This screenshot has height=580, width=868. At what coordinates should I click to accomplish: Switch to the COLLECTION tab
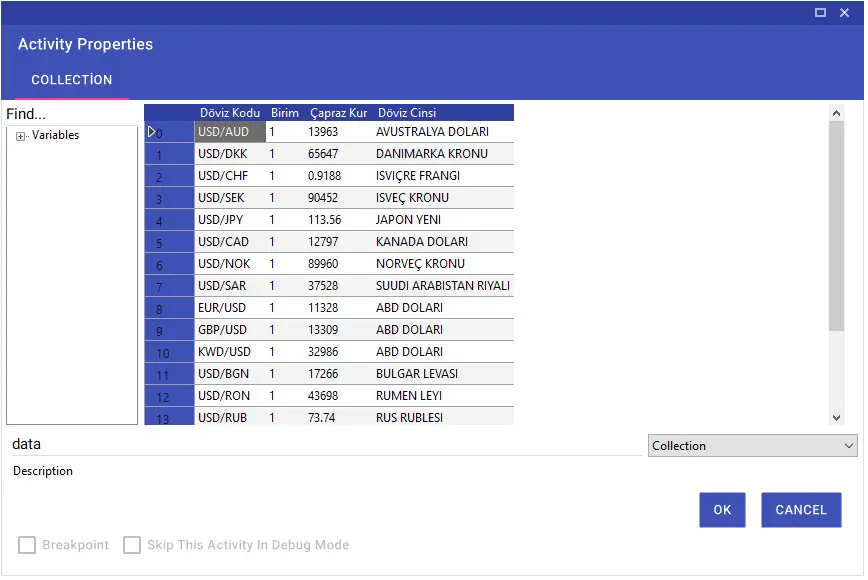click(x=71, y=80)
